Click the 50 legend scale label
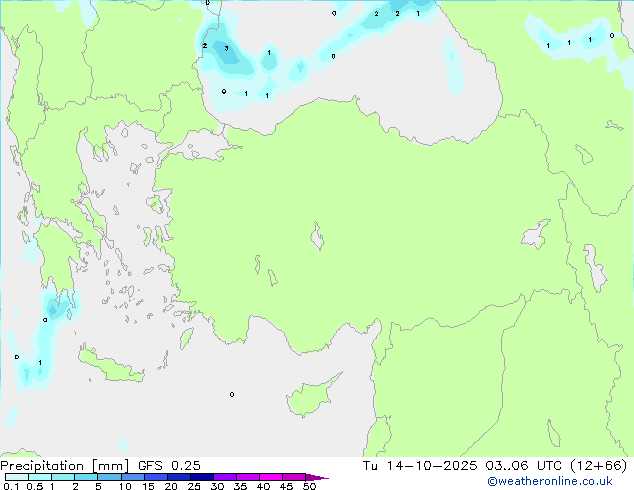634x490 pixels. tap(309, 486)
